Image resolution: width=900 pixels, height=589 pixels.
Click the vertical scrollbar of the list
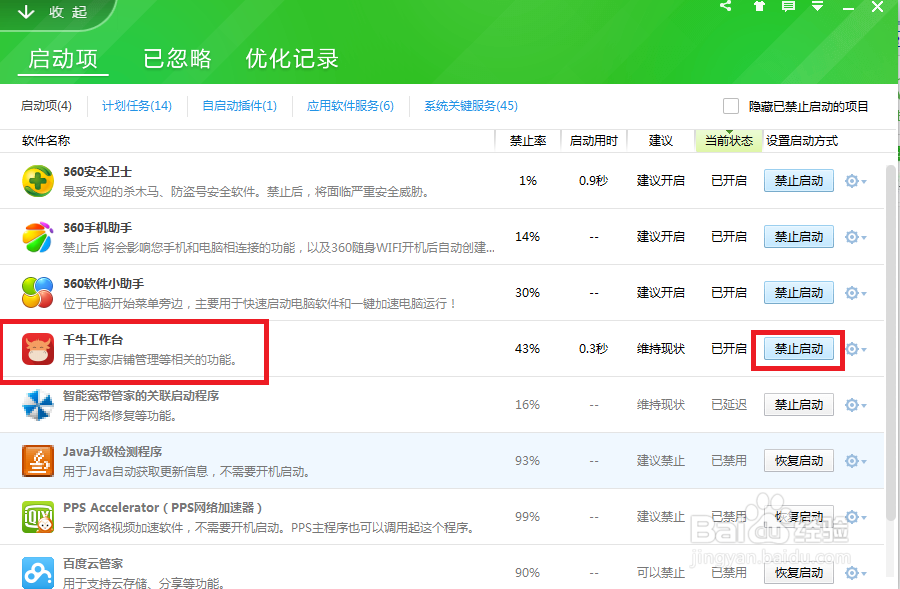(x=890, y=344)
